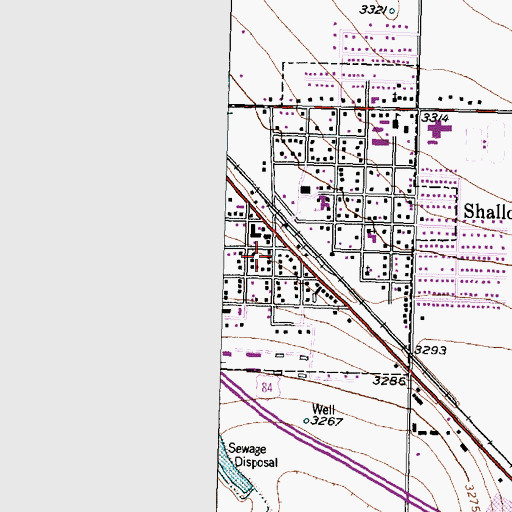Click the purple cross-shaped building
Image resolution: width=512 pixels, height=512 pixels.
[x=440, y=129]
